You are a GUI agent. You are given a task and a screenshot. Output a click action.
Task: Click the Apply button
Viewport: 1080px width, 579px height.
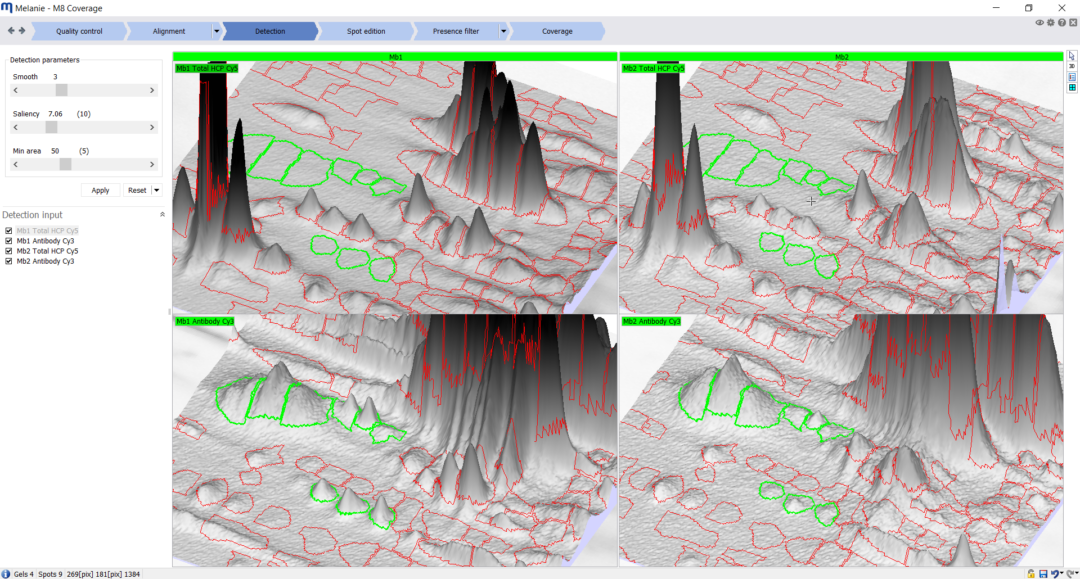100,190
